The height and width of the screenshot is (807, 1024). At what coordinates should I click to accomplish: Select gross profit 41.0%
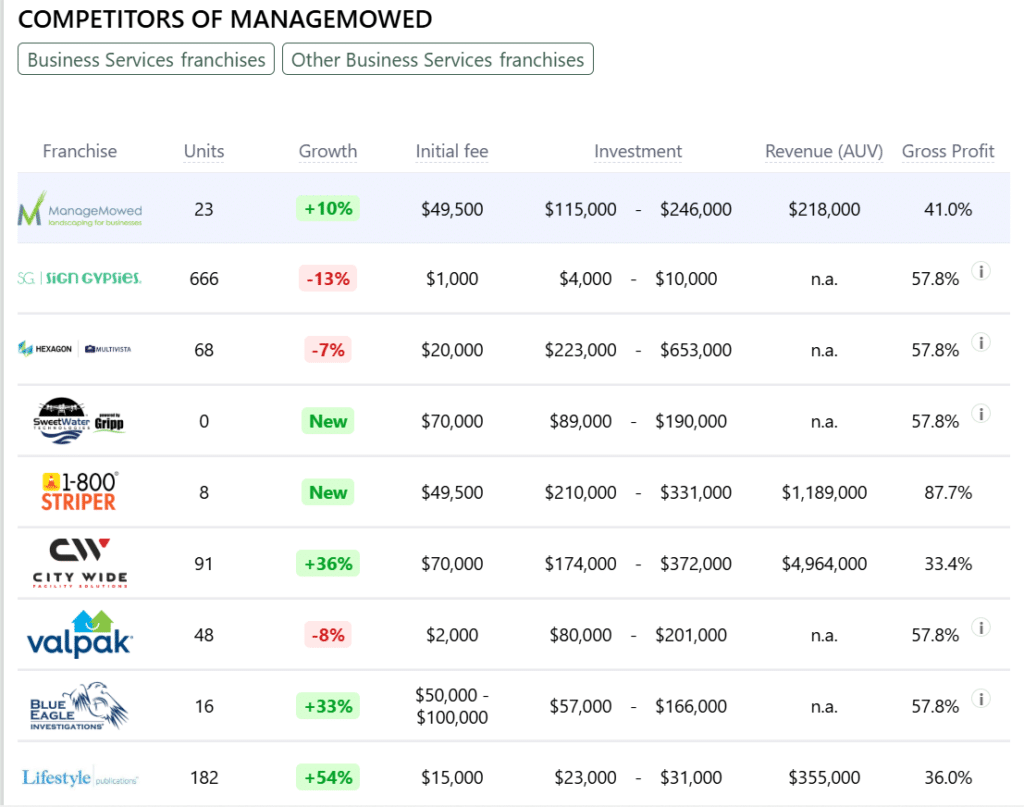pos(948,209)
